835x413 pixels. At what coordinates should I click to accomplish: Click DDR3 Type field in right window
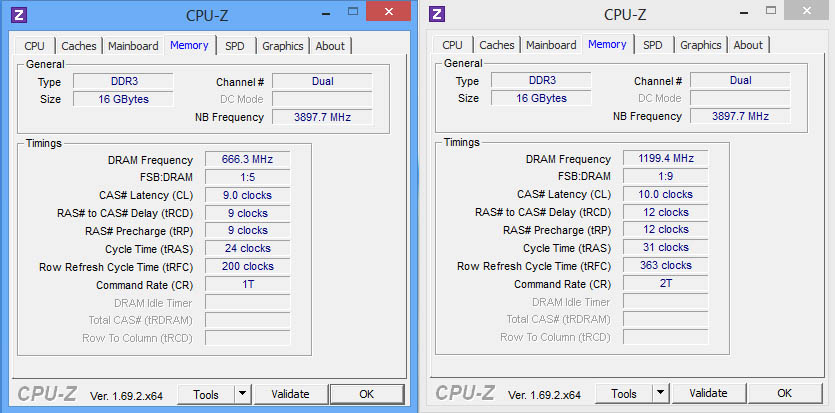(541, 80)
